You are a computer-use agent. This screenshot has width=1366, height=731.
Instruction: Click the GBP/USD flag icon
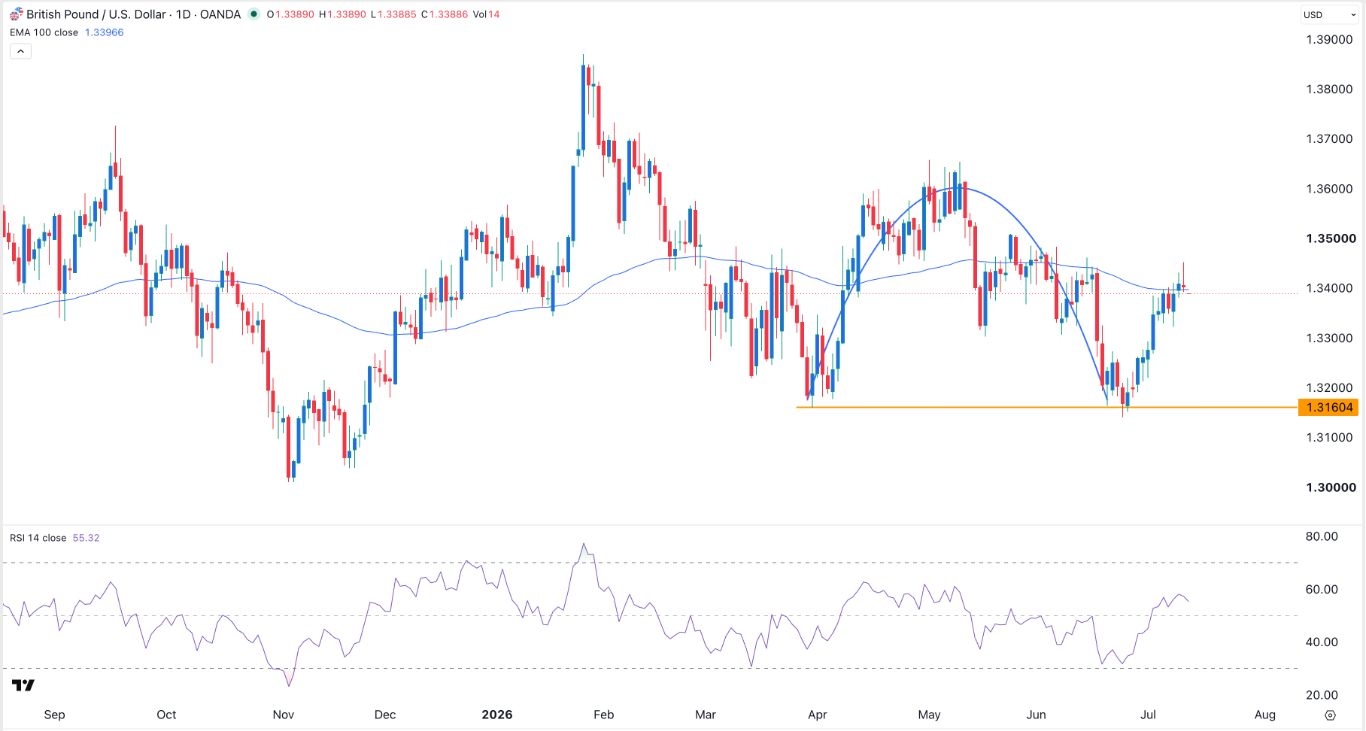[15, 13]
